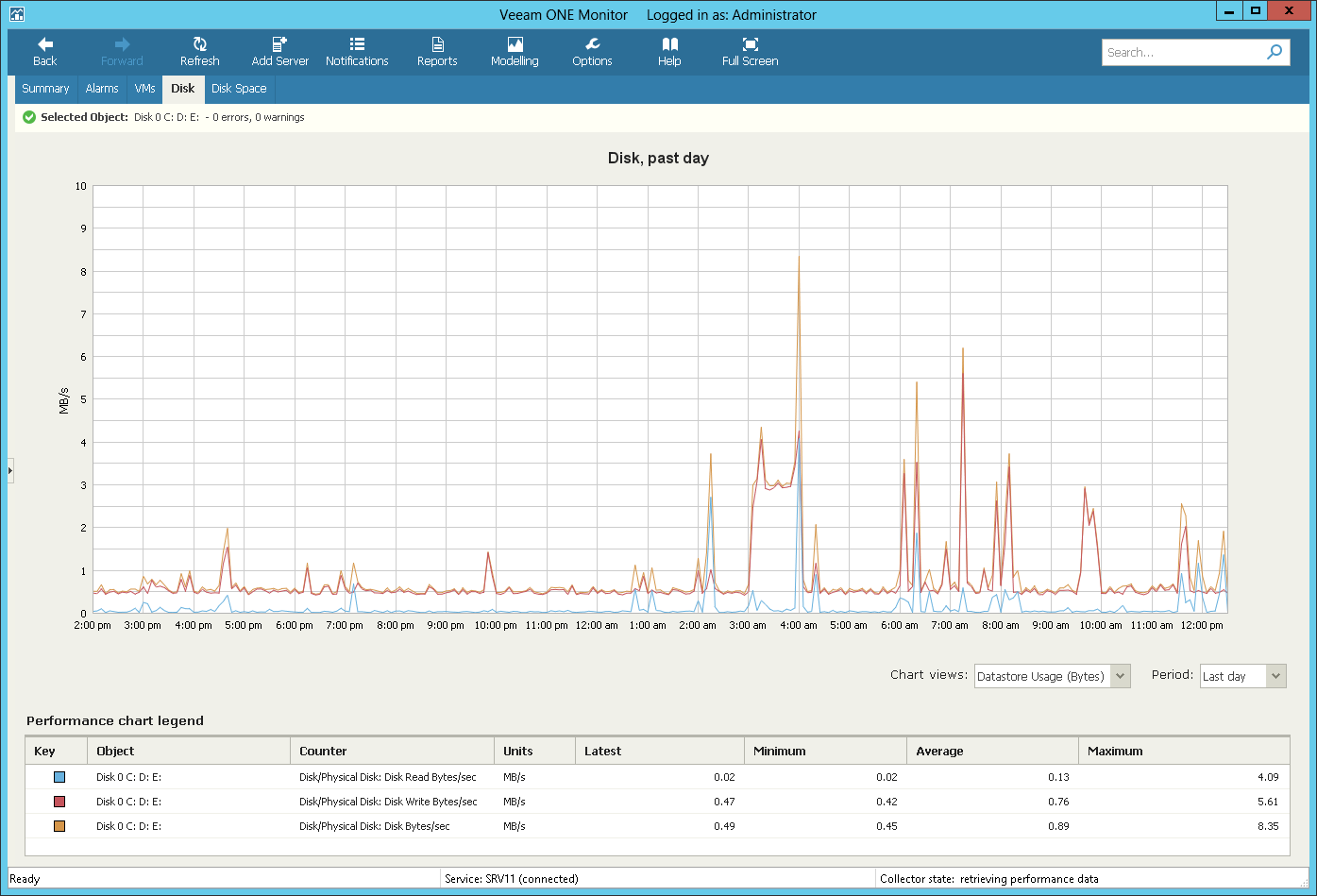
Task: Click the Service: SRV11 (connected) status
Action: pos(512,879)
